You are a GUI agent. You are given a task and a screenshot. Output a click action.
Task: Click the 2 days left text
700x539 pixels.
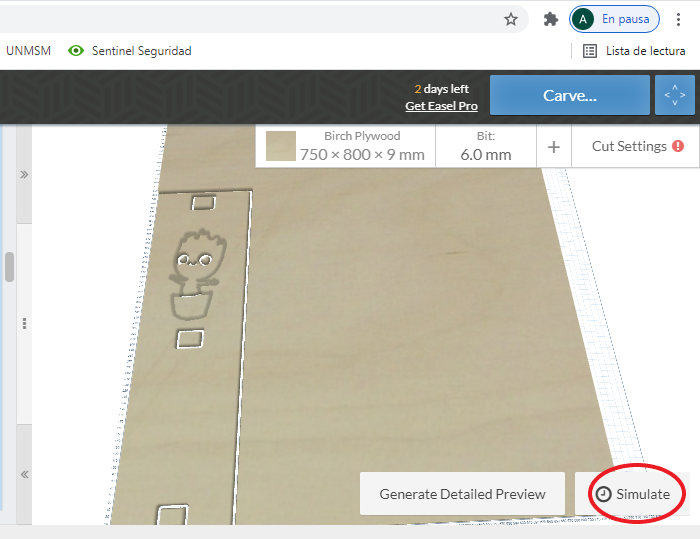point(442,89)
